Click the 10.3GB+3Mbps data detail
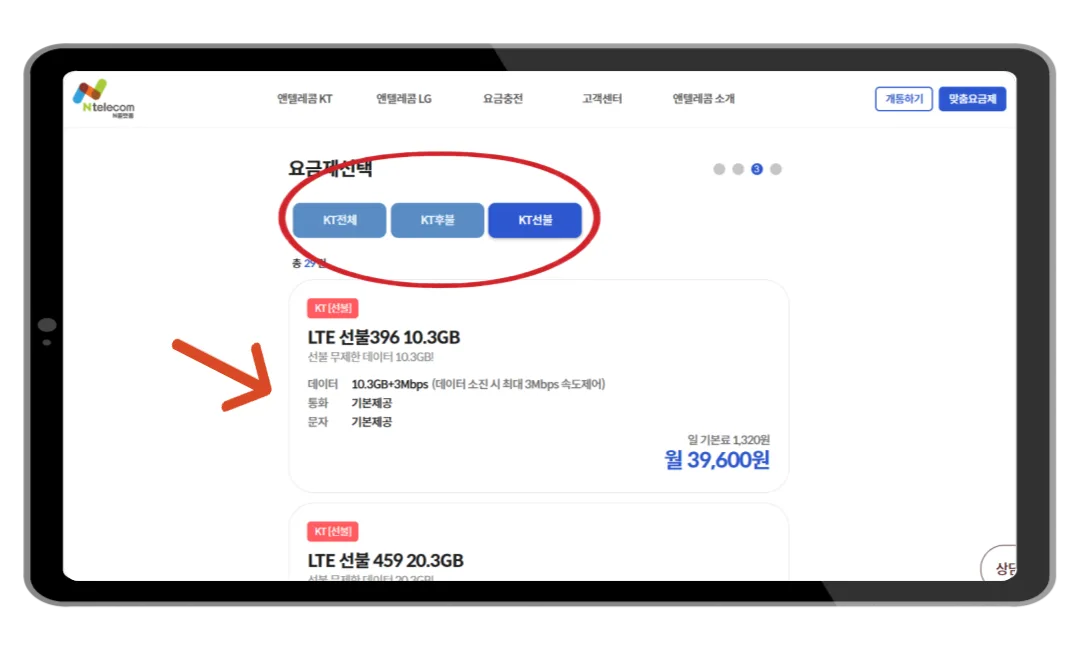 (390, 384)
